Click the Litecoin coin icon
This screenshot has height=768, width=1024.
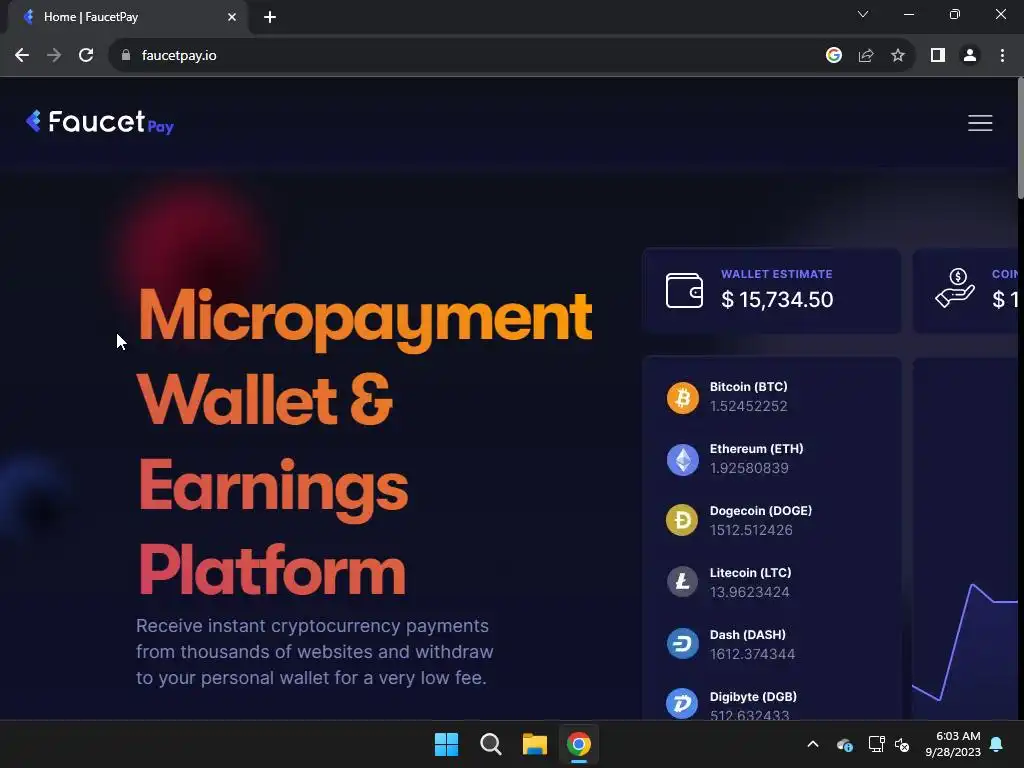tap(682, 582)
